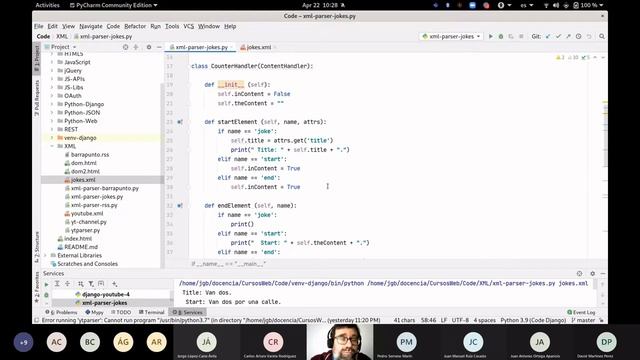This screenshot has width=640, height=360.
Task: Open Services panel settings gear
Action: pyautogui.click(x=592, y=273)
